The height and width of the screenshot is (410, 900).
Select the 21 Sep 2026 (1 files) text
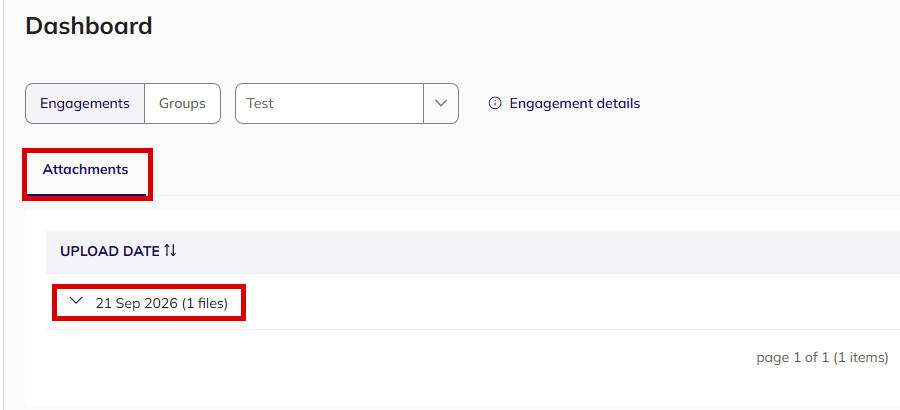tap(162, 303)
